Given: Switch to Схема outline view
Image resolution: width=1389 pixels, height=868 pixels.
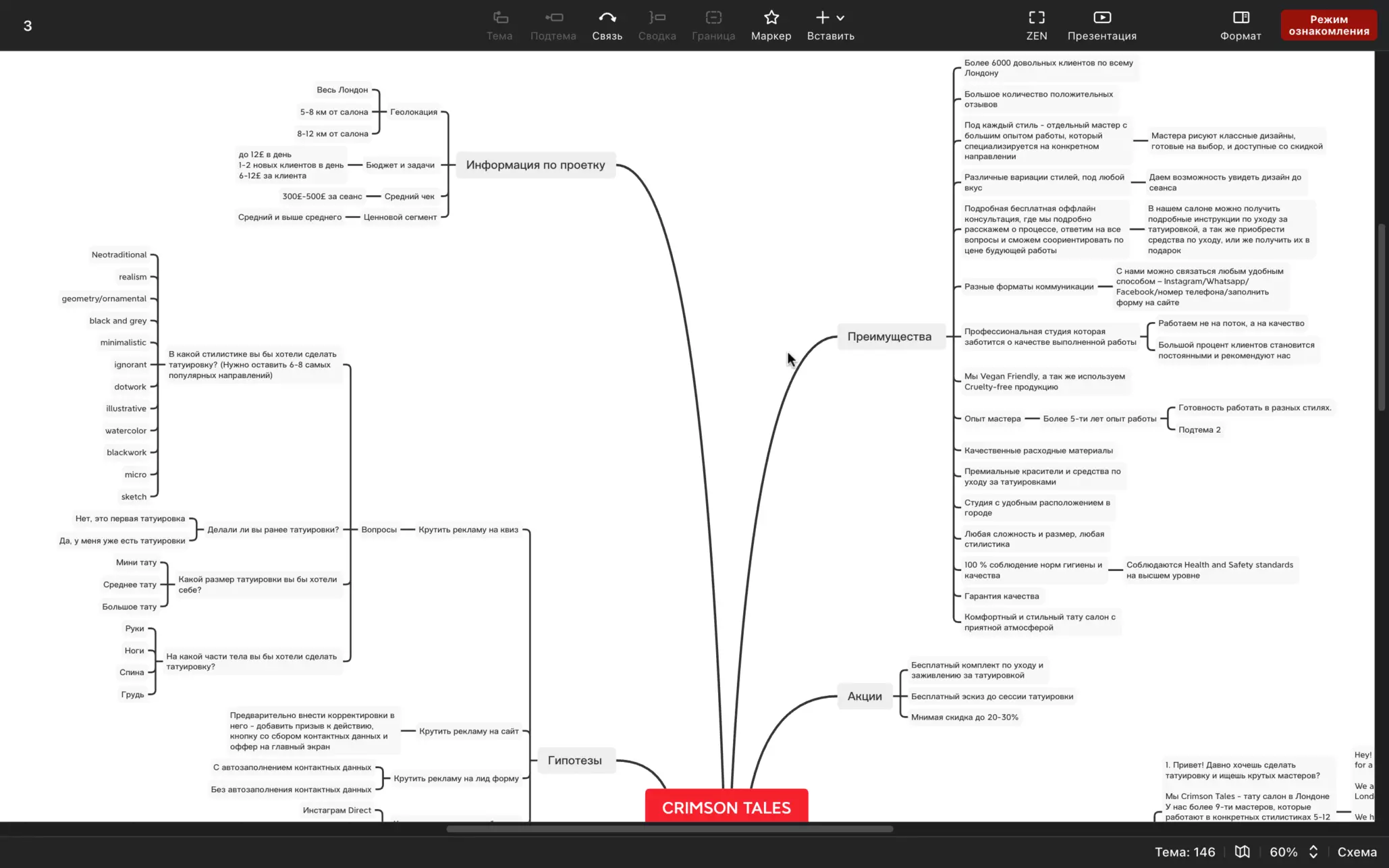Looking at the screenshot, I should click(x=1357, y=852).
